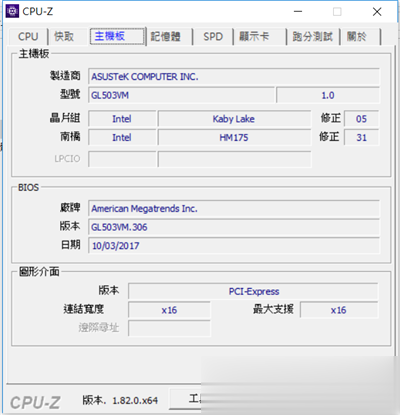Screen dimensions: 400x415
Task: Click the maximize button in title bar
Action: tap(337, 12)
